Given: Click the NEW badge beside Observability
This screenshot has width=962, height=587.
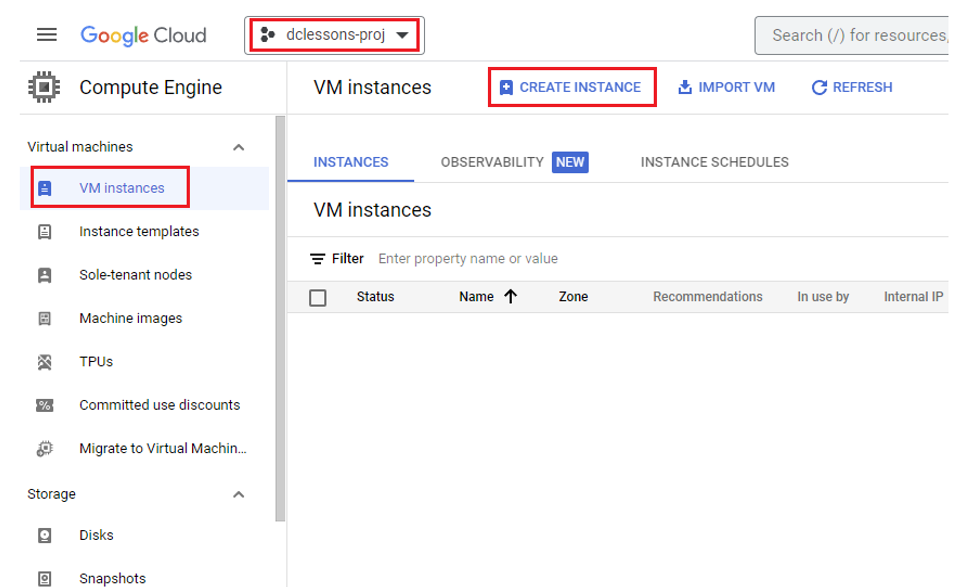Looking at the screenshot, I should (570, 163).
